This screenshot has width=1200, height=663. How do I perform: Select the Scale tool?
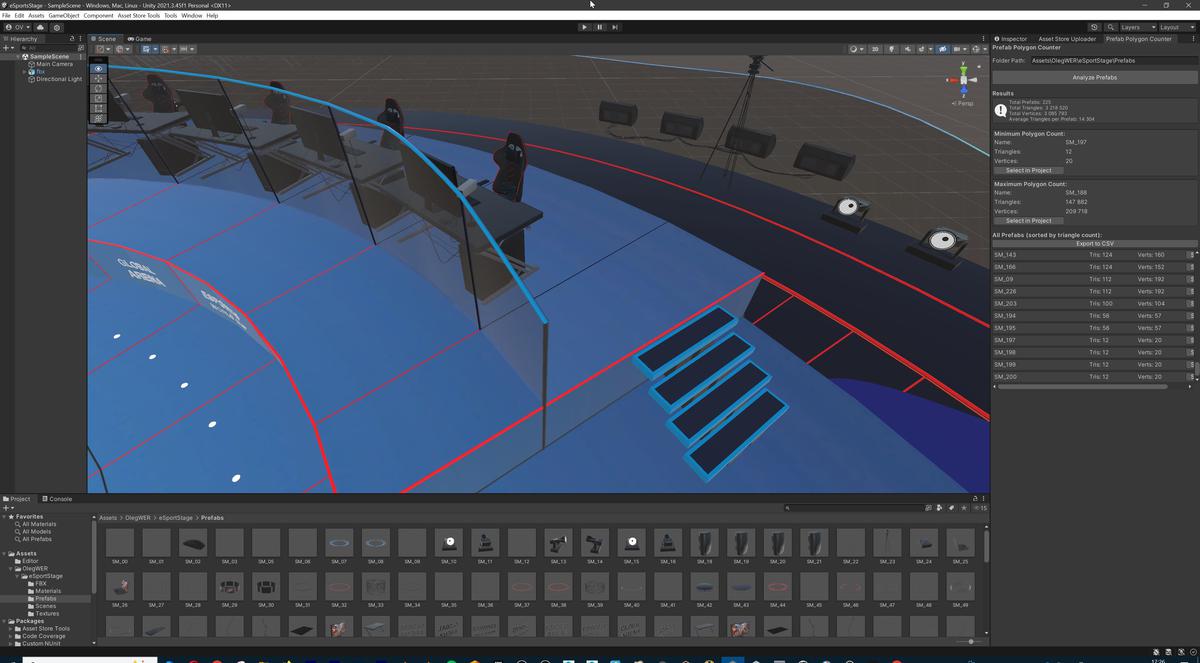tap(98, 98)
